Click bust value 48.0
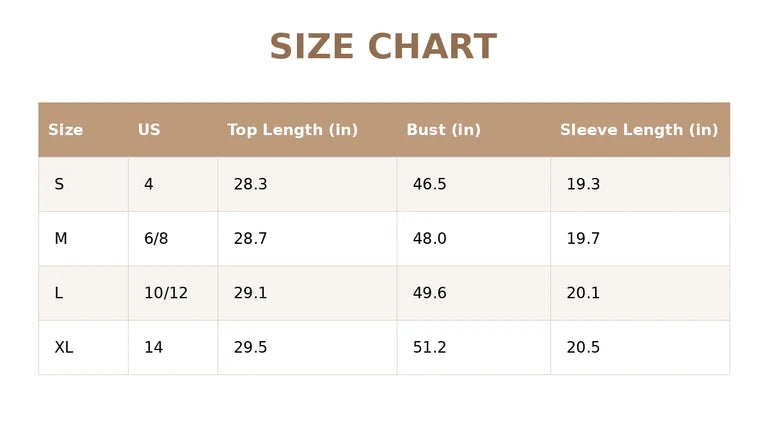Image resolution: width=768 pixels, height=448 pixels. (x=430, y=238)
